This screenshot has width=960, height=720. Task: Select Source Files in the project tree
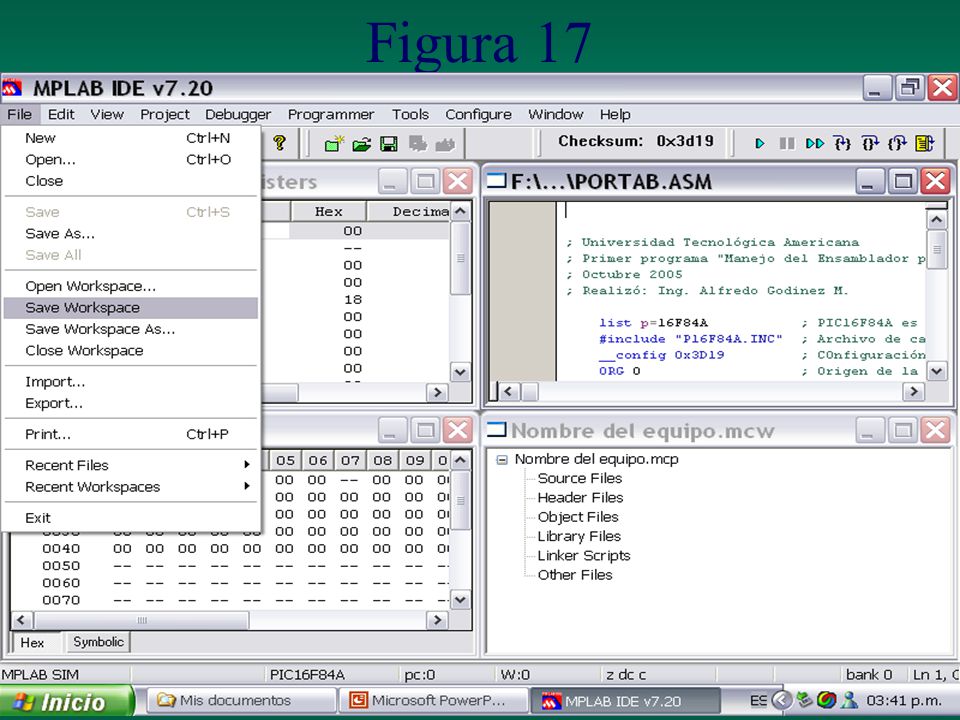tap(579, 478)
